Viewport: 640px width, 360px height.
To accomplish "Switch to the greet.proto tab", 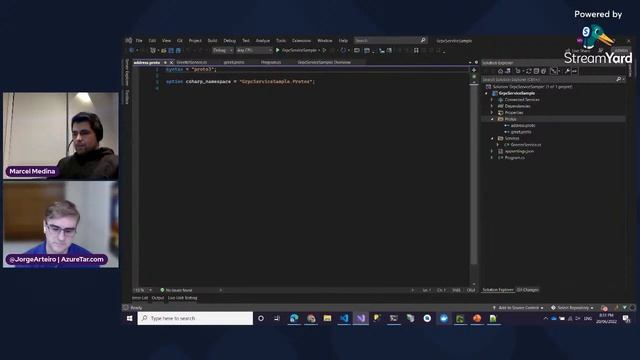I will point(234,62).
